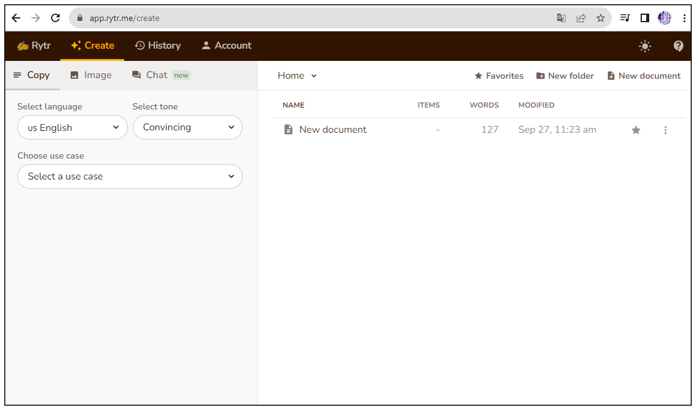
Task: Switch to the Image tab
Action: [x=91, y=75]
